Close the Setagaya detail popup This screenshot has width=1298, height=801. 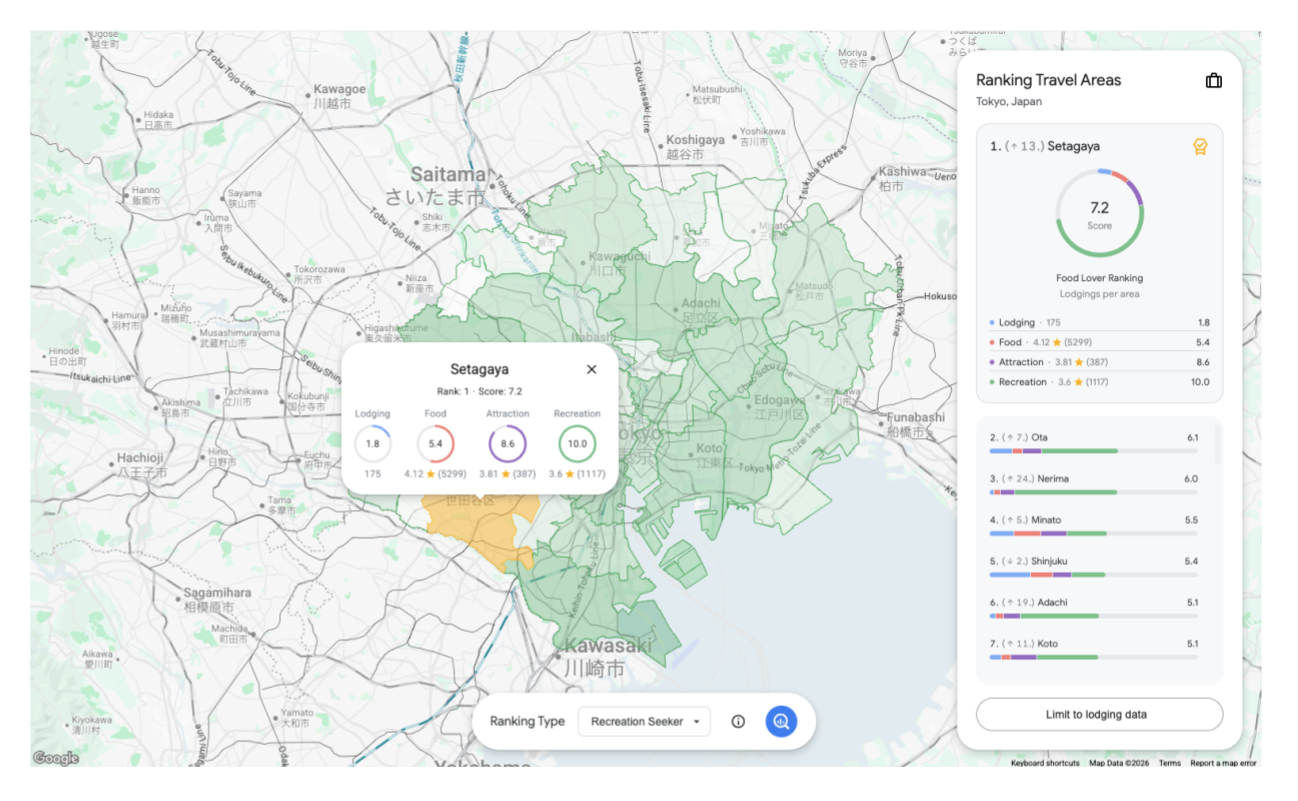pyautogui.click(x=591, y=368)
